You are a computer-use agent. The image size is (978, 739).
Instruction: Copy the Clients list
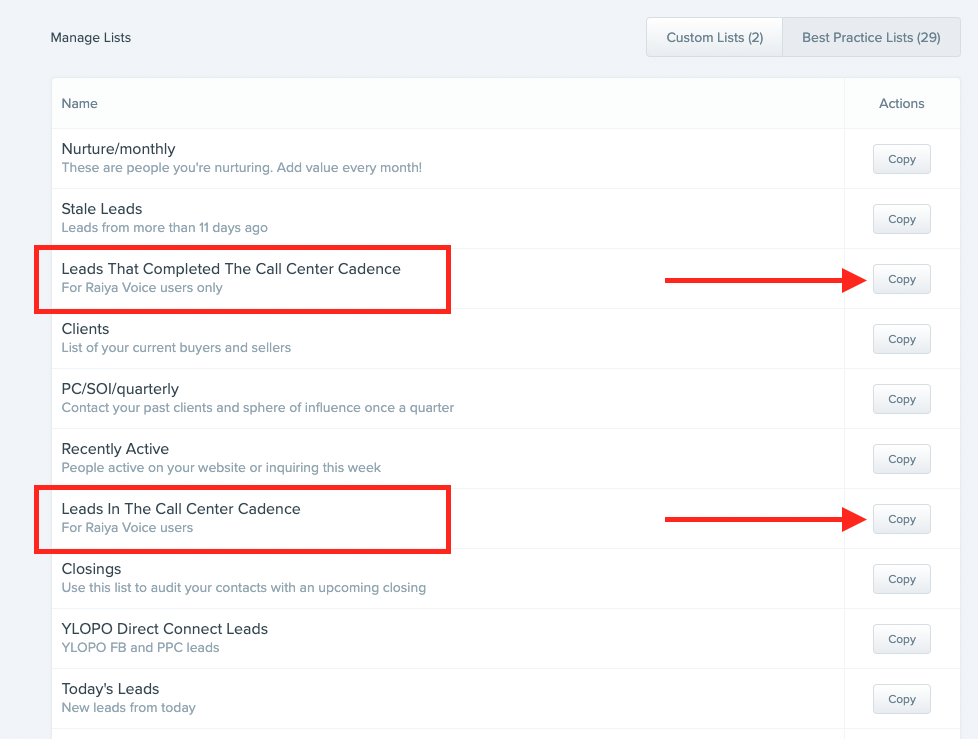[x=901, y=339]
